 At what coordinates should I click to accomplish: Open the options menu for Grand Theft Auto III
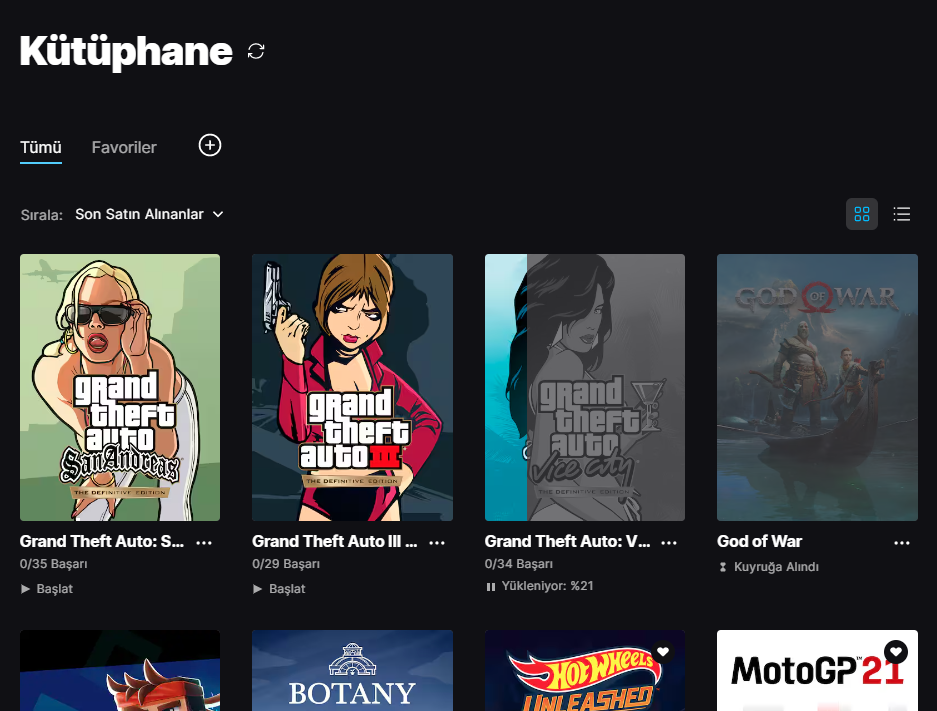coord(437,543)
